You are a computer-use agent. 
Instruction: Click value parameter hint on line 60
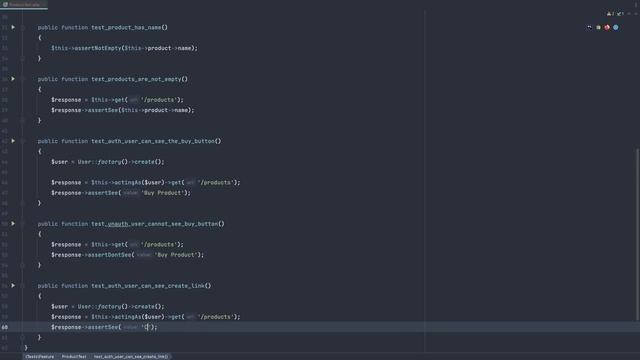point(131,327)
